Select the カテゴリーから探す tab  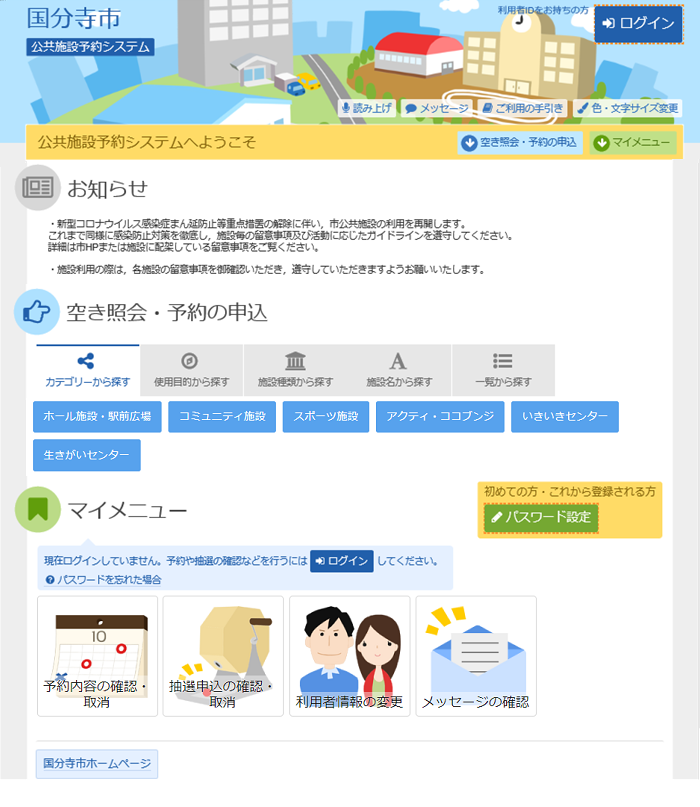[x=88, y=370]
